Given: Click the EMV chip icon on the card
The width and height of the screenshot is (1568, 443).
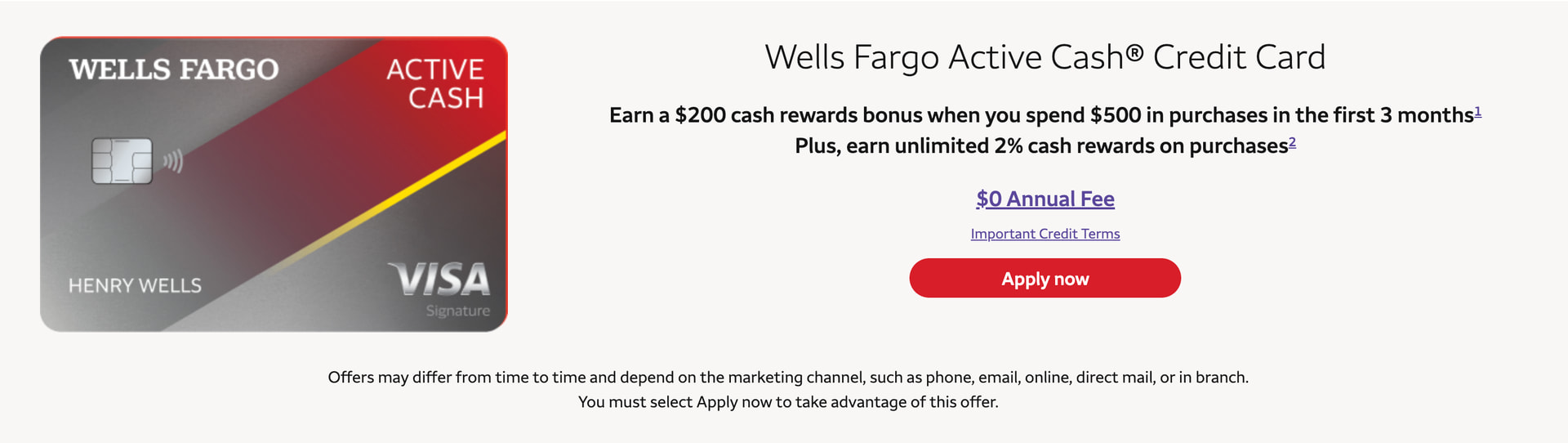Looking at the screenshot, I should pos(122,160).
